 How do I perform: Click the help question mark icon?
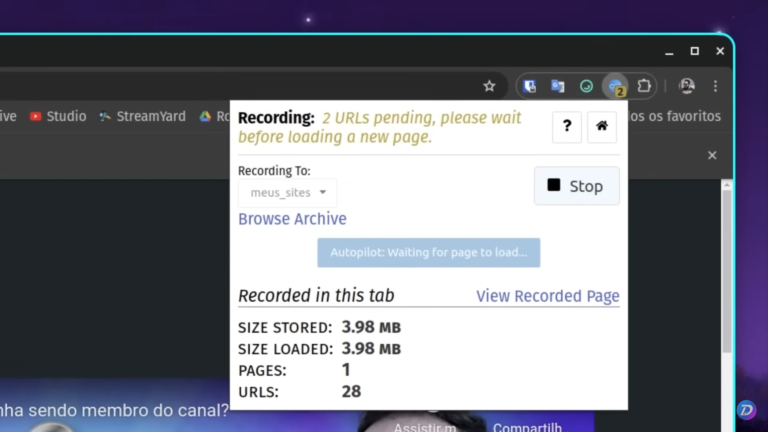(567, 127)
